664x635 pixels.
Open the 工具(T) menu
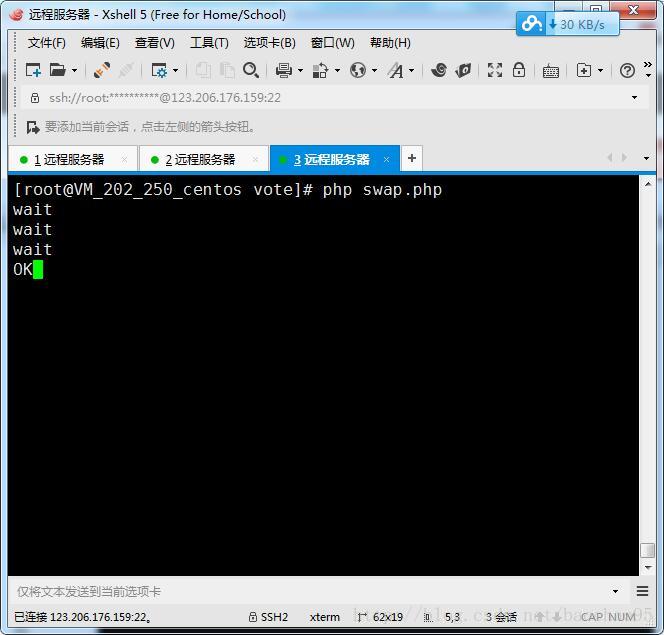(209, 43)
